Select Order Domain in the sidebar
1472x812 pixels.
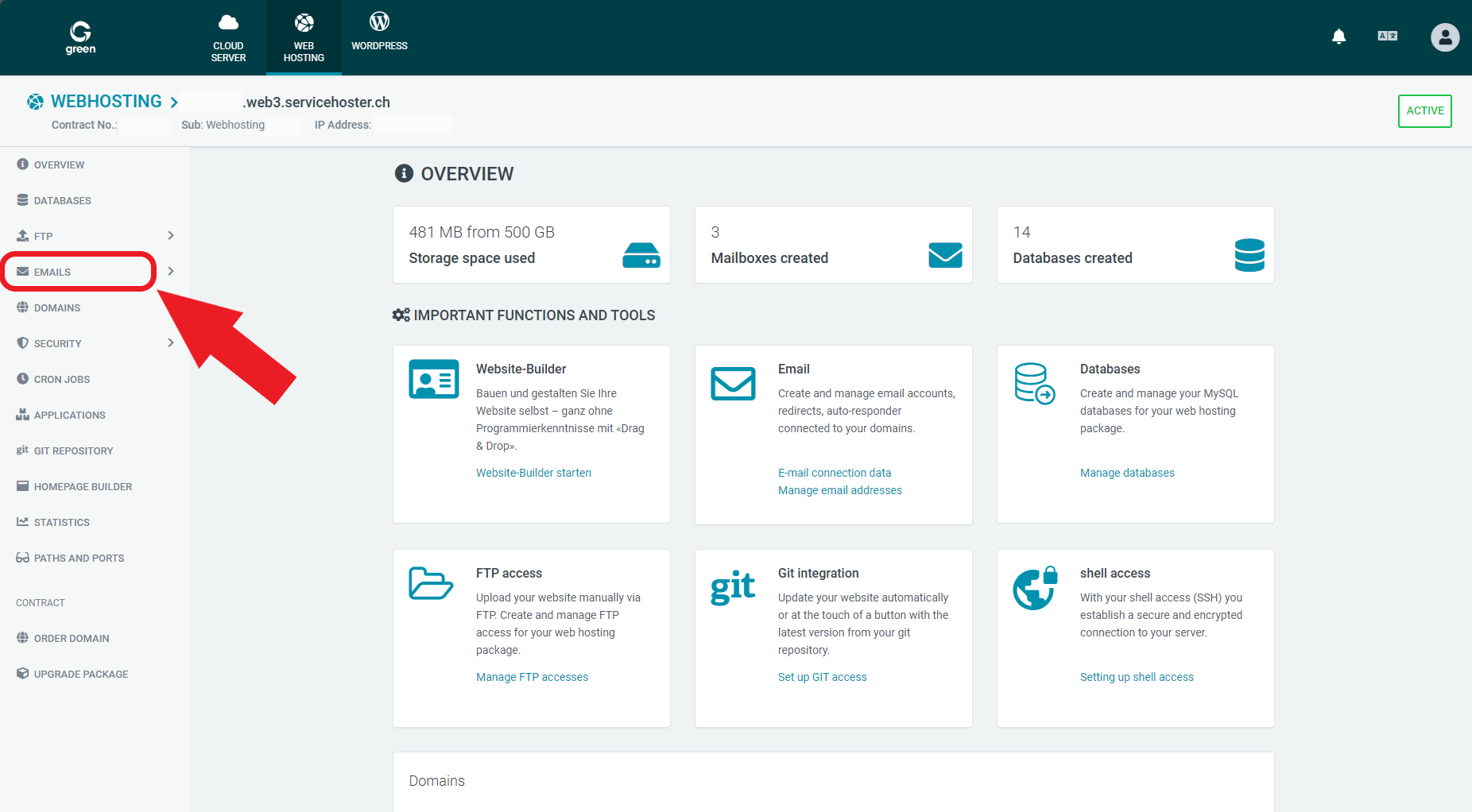coord(72,638)
